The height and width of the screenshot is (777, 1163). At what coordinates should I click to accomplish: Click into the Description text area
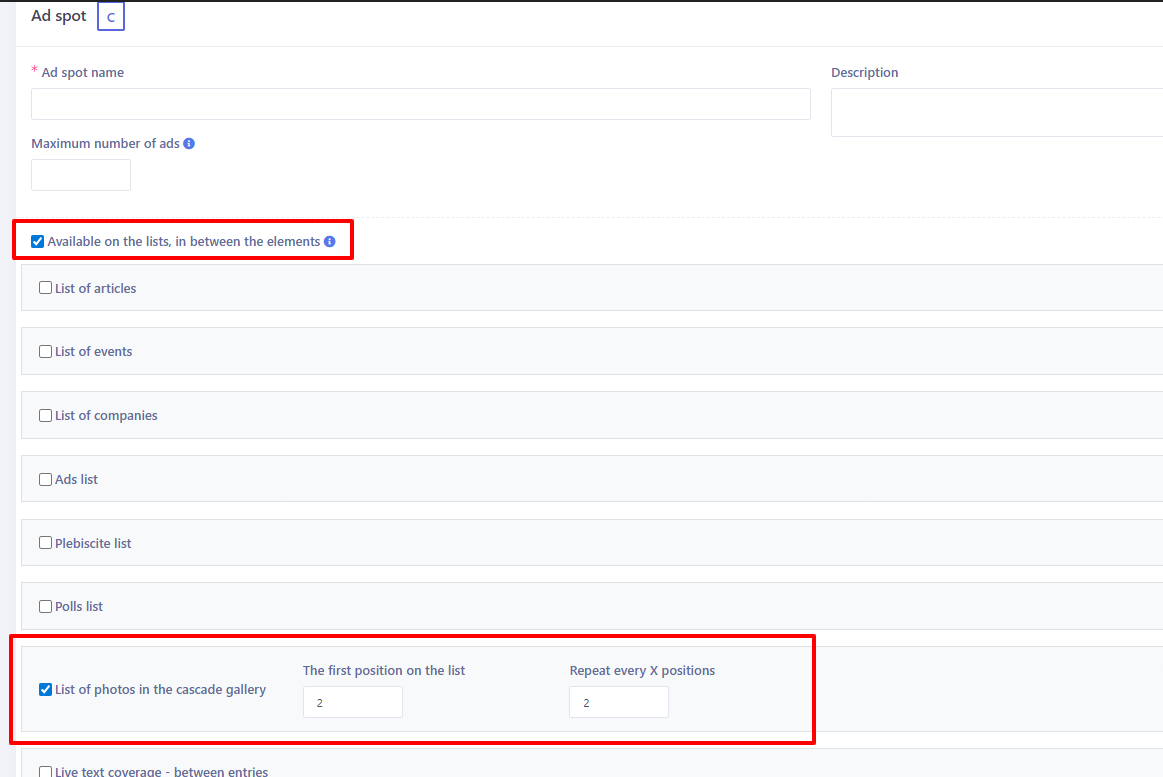click(996, 112)
